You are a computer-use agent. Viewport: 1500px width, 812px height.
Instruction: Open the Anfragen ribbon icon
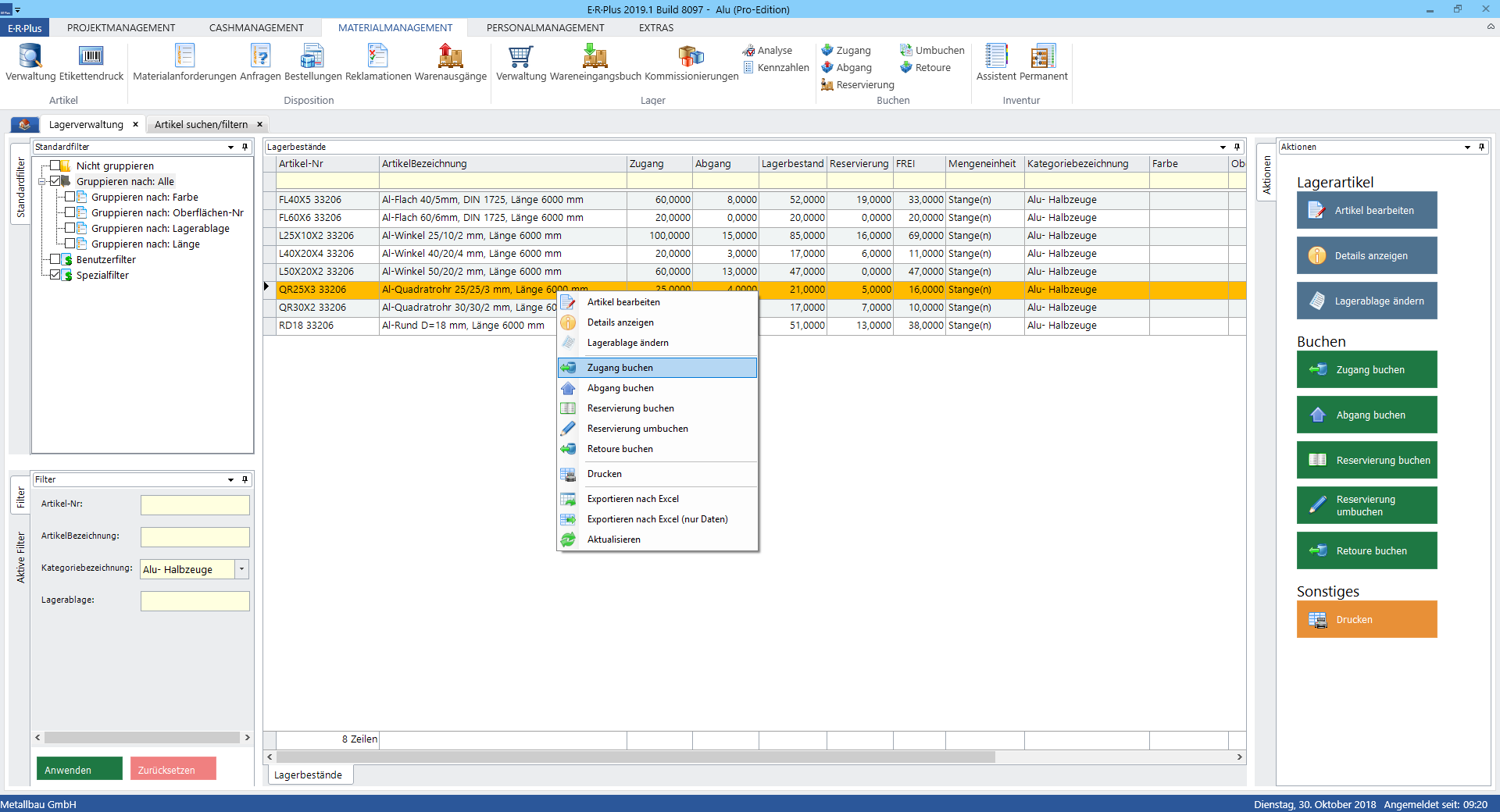point(260,62)
